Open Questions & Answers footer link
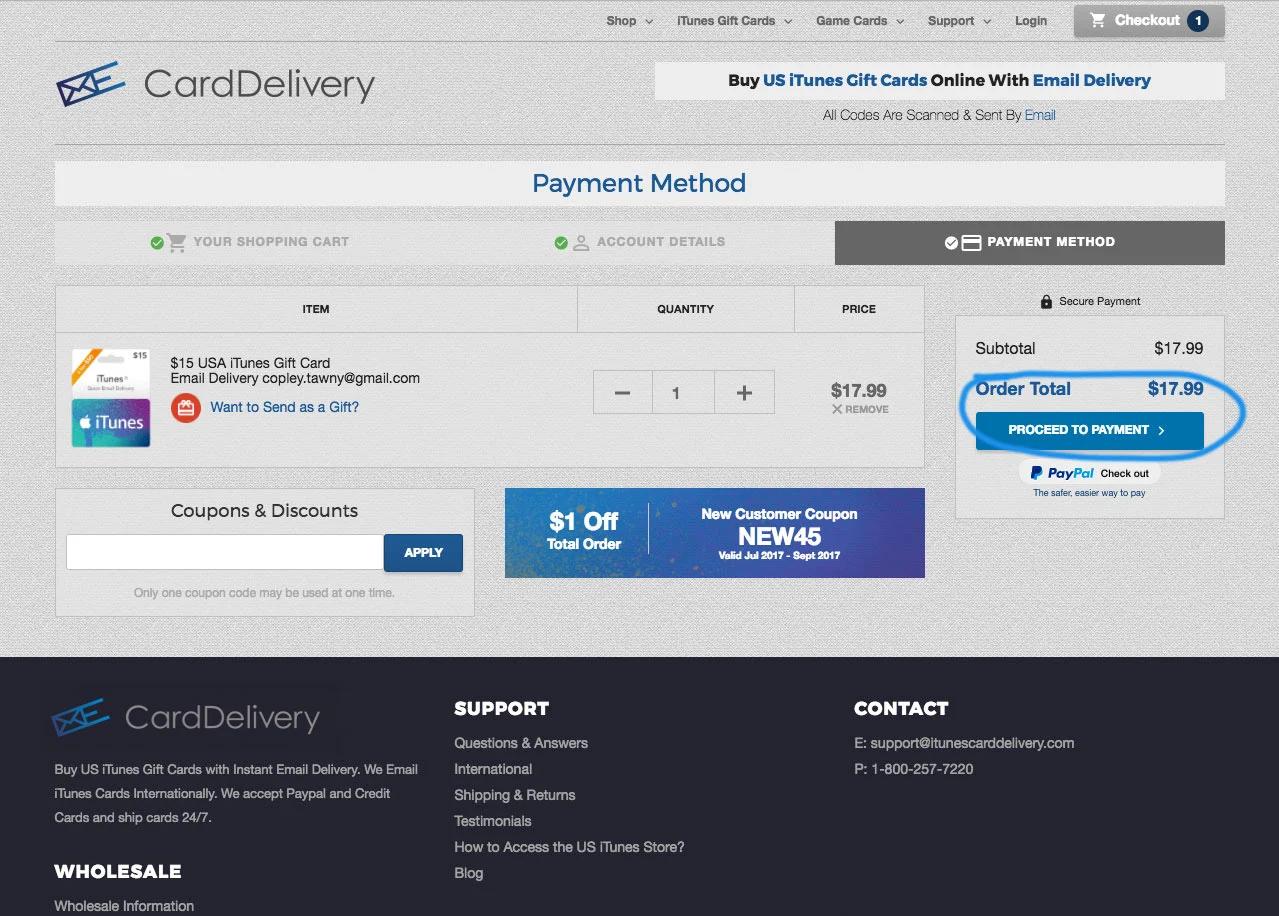Screen dimensions: 1279x916 pyautogui.click(x=521, y=743)
